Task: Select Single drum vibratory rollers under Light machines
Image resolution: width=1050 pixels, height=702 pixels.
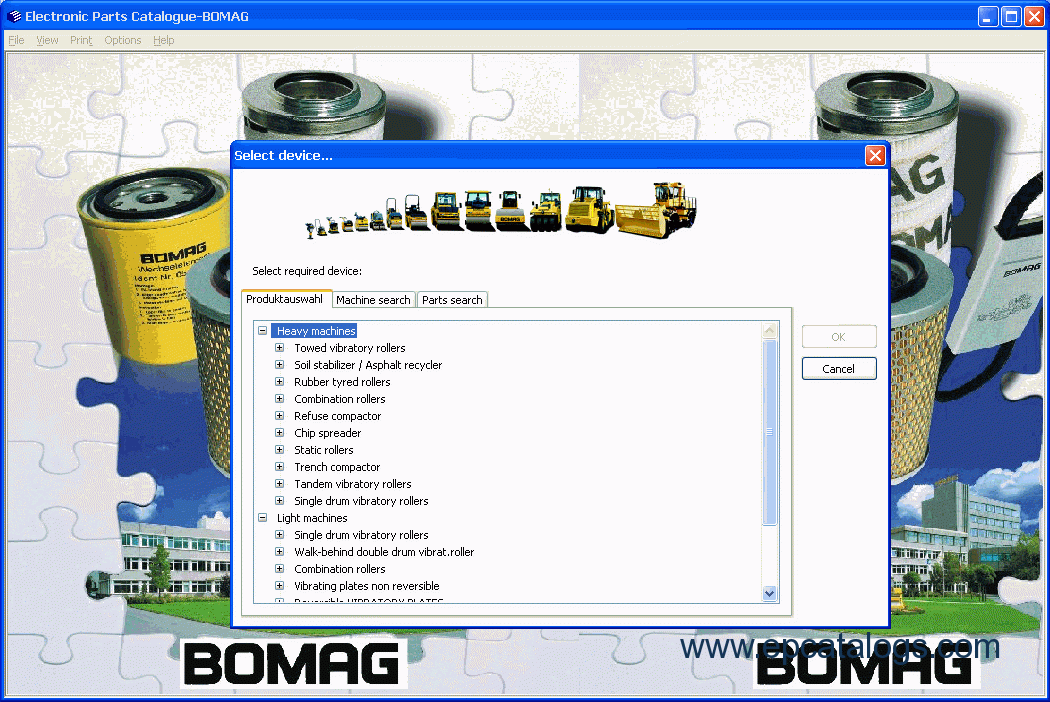Action: [361, 535]
